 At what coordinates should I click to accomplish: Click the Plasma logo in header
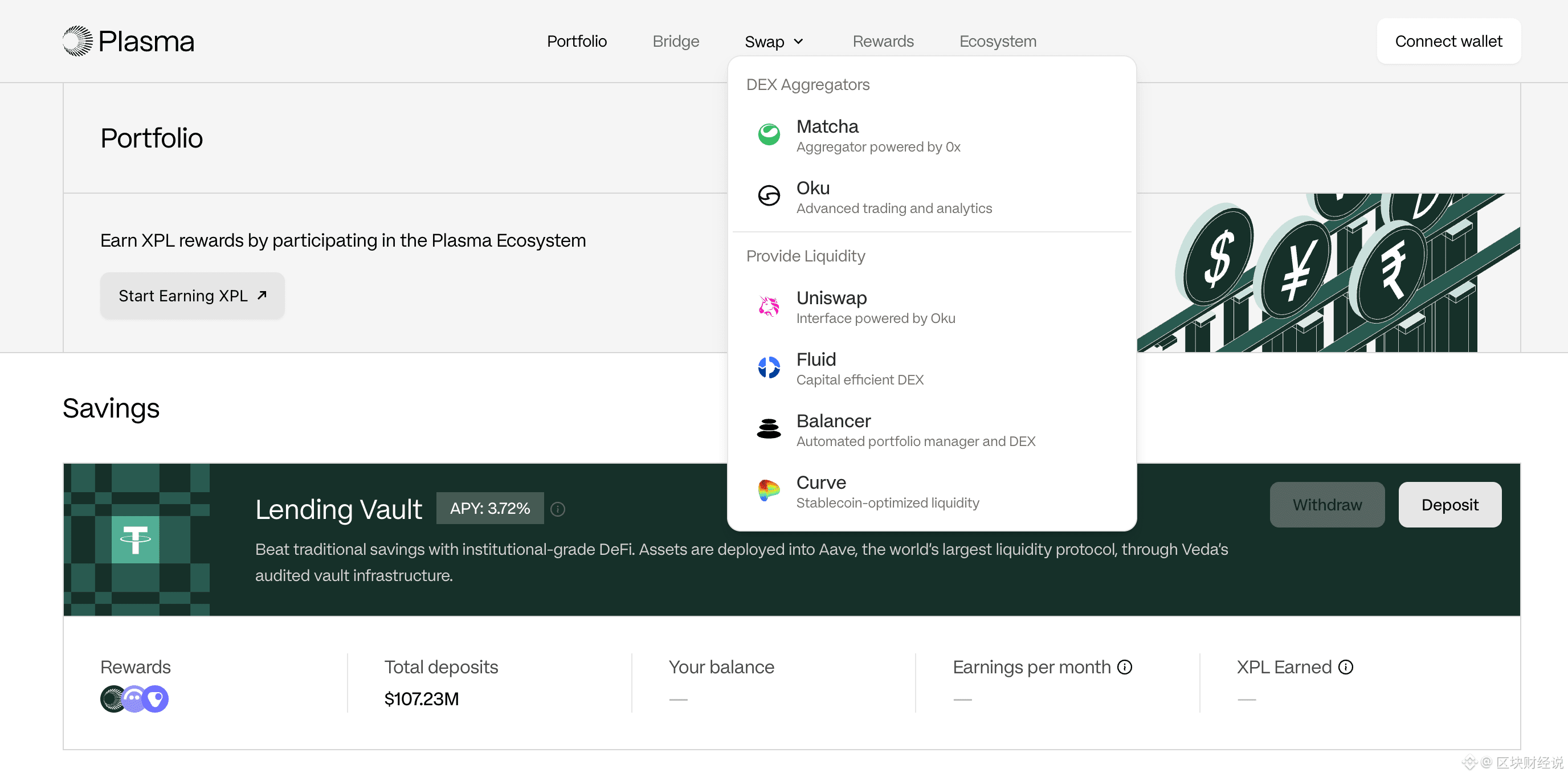coord(128,42)
